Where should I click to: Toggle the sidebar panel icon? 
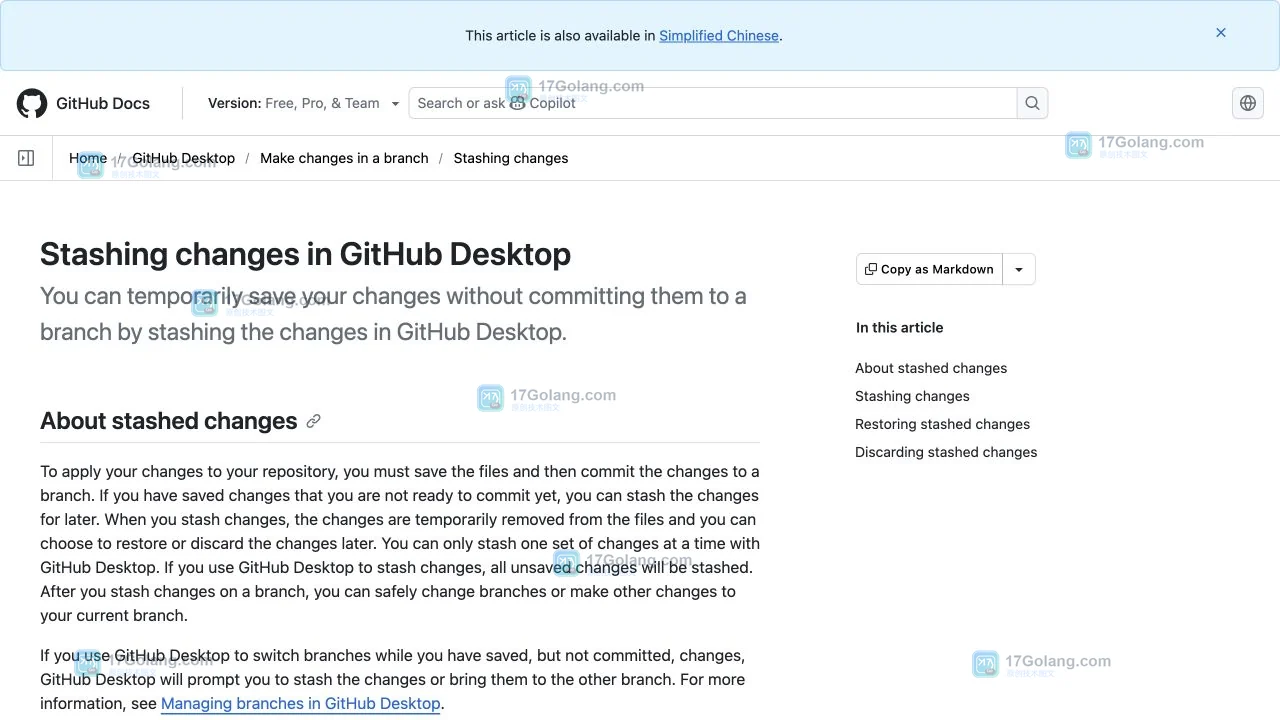point(26,158)
